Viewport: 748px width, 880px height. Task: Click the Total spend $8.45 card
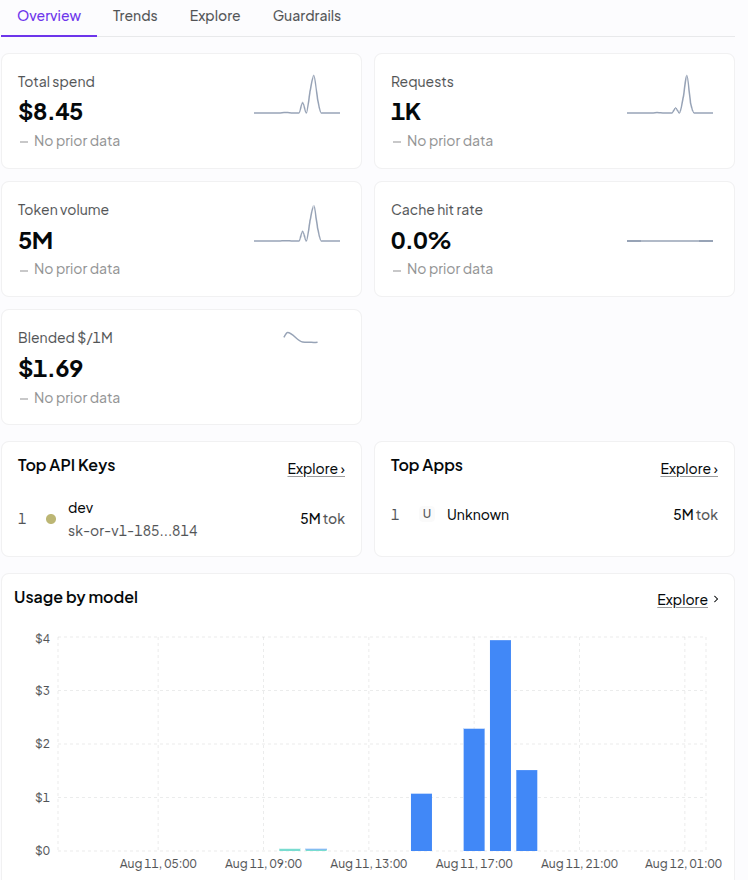click(x=181, y=111)
